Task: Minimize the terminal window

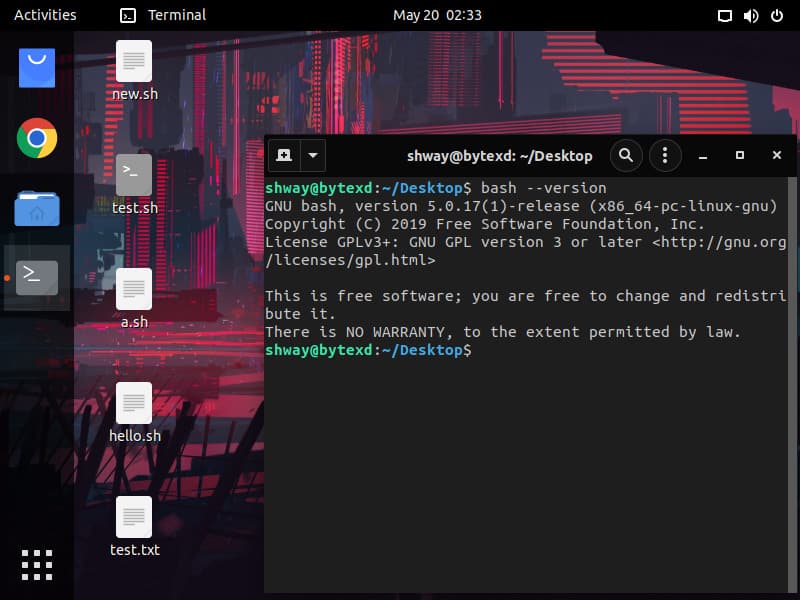Action: pyautogui.click(x=703, y=156)
